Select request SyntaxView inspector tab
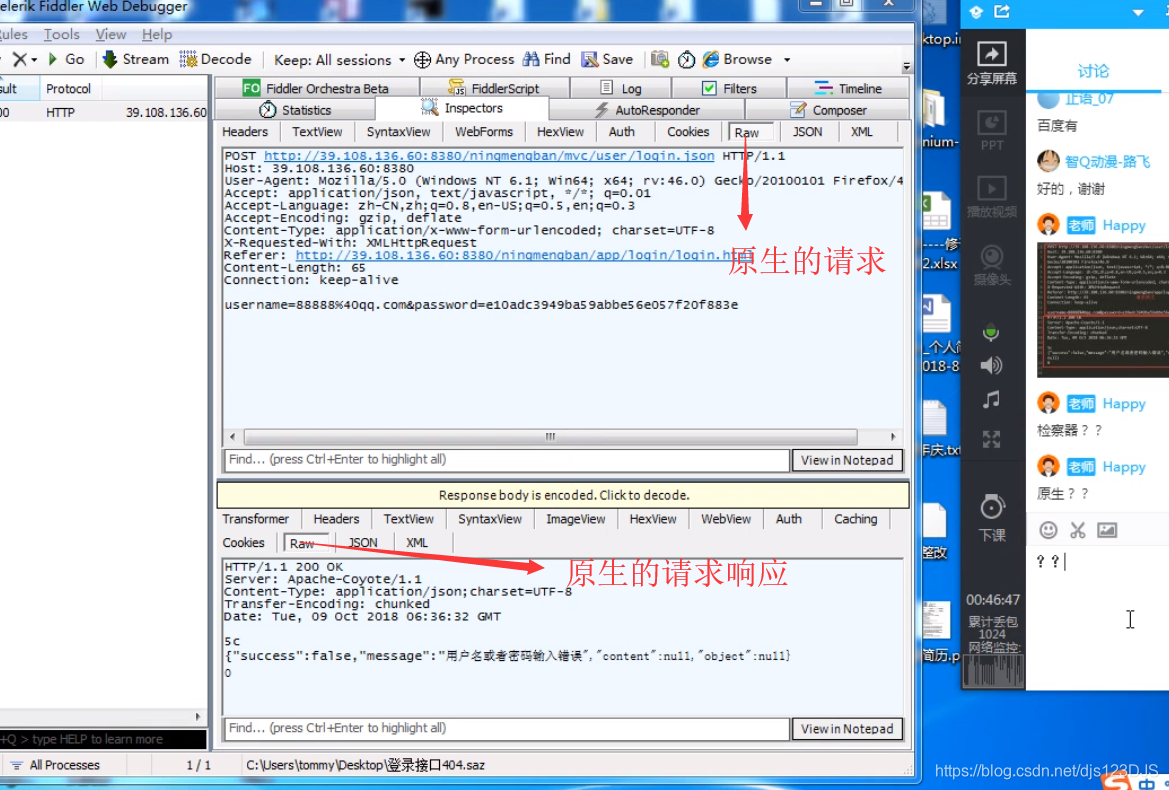The width and height of the screenshot is (1169, 790). pyautogui.click(x=398, y=132)
